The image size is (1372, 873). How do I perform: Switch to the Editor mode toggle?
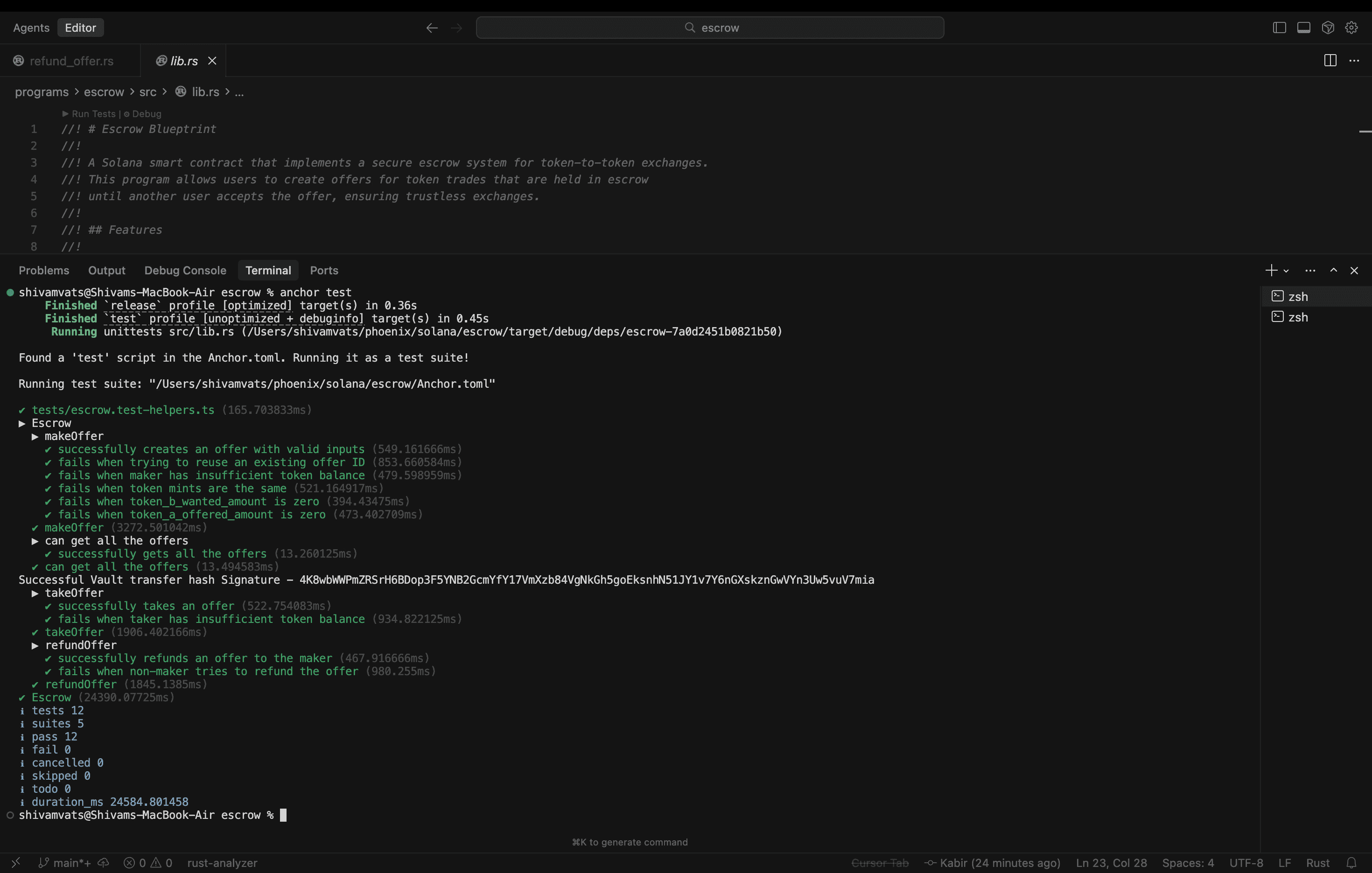(x=80, y=28)
